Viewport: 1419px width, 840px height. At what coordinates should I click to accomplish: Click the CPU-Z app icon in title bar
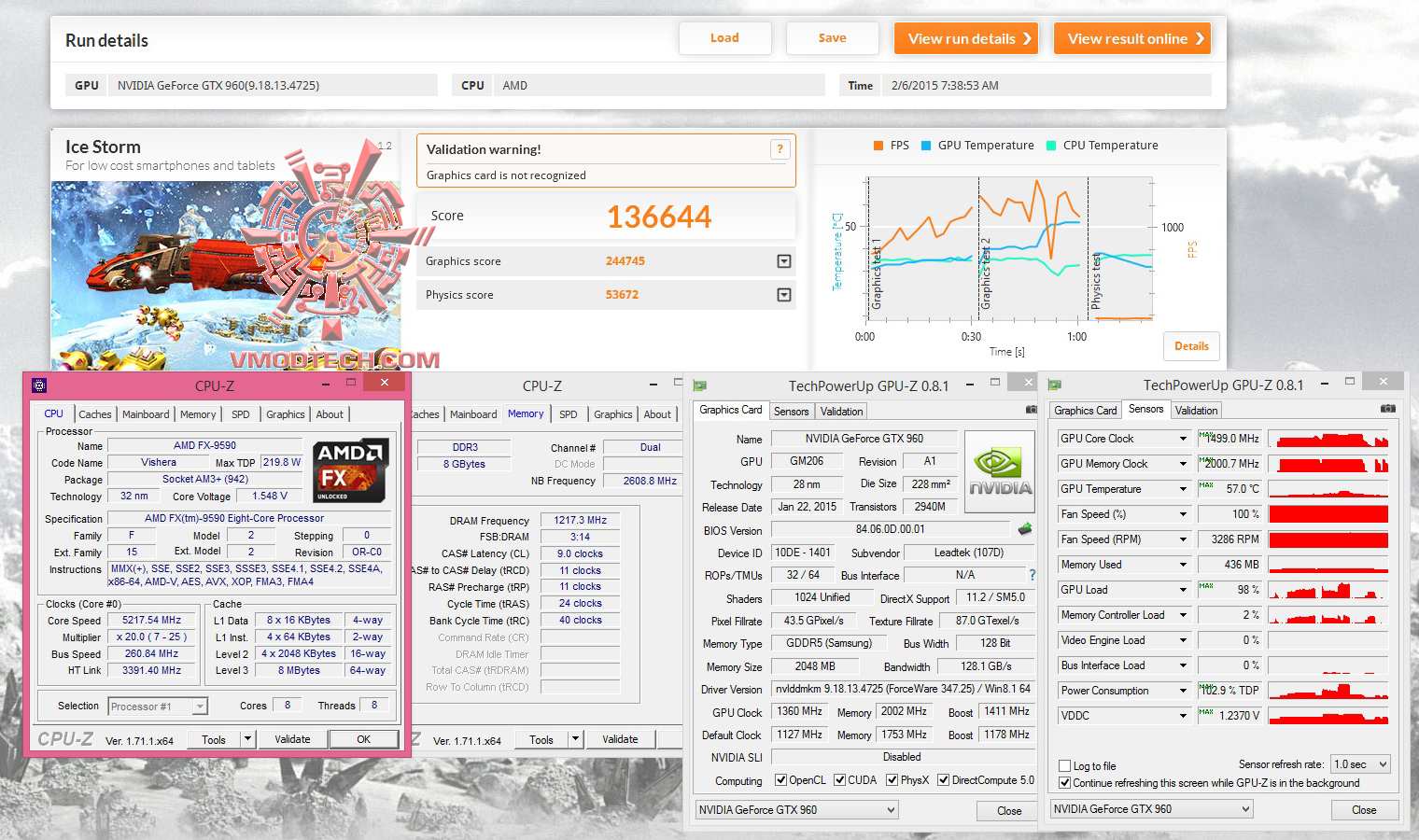pos(39,385)
